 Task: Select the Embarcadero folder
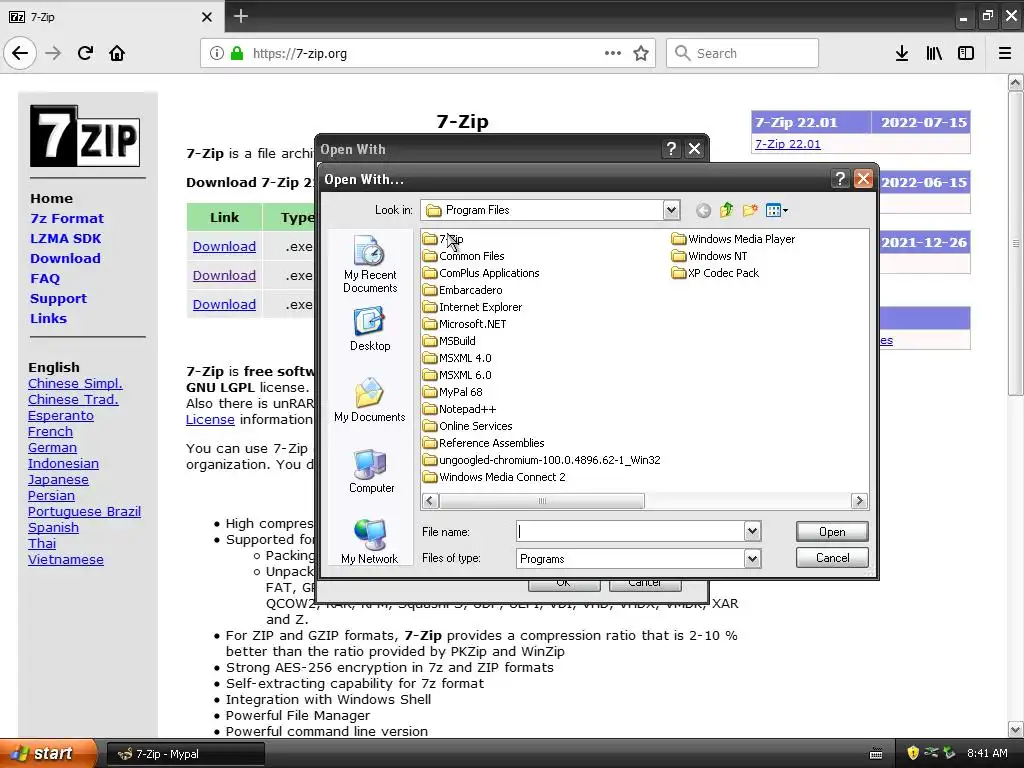463,290
